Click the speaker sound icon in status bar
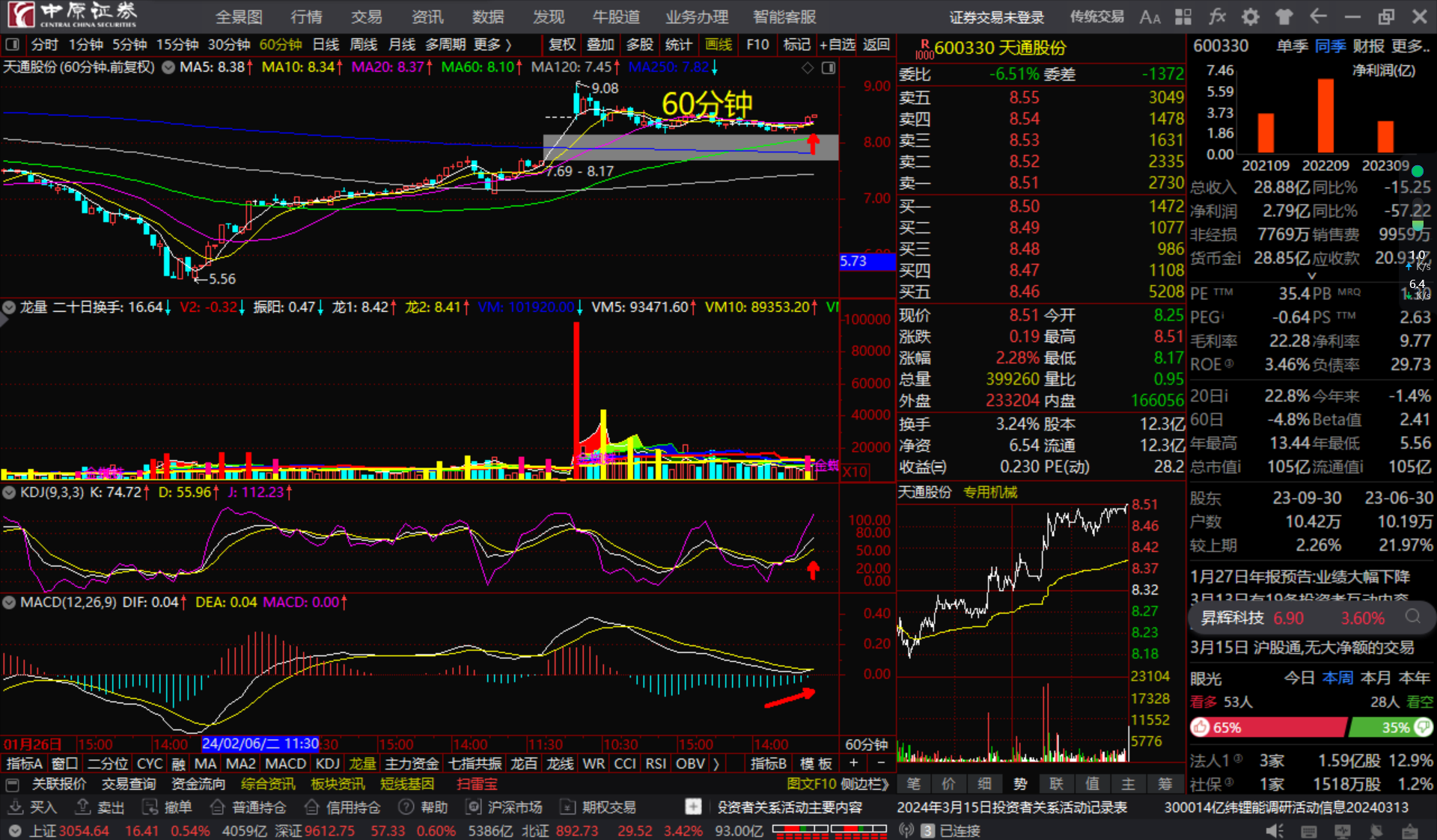The width and height of the screenshot is (1437, 840). (x=1274, y=830)
